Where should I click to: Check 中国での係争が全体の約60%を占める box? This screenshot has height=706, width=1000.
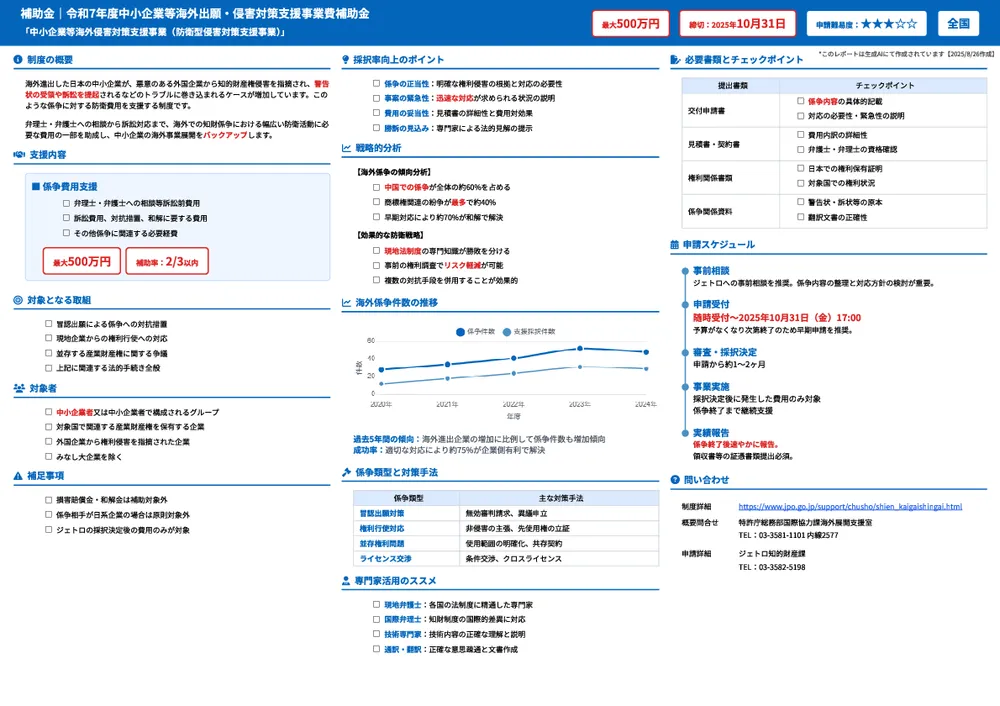[x=376, y=187]
